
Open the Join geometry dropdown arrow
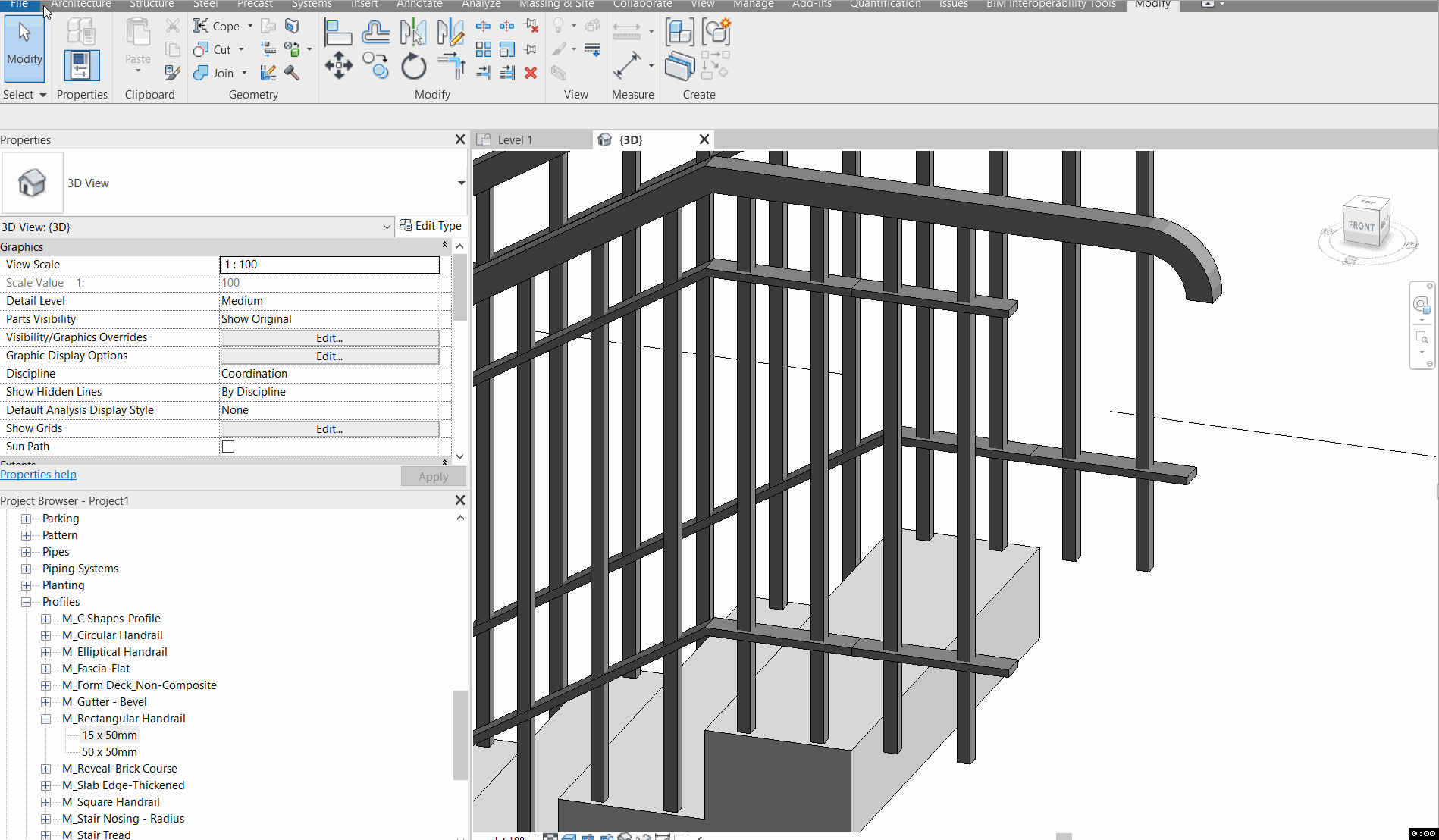[244, 74]
